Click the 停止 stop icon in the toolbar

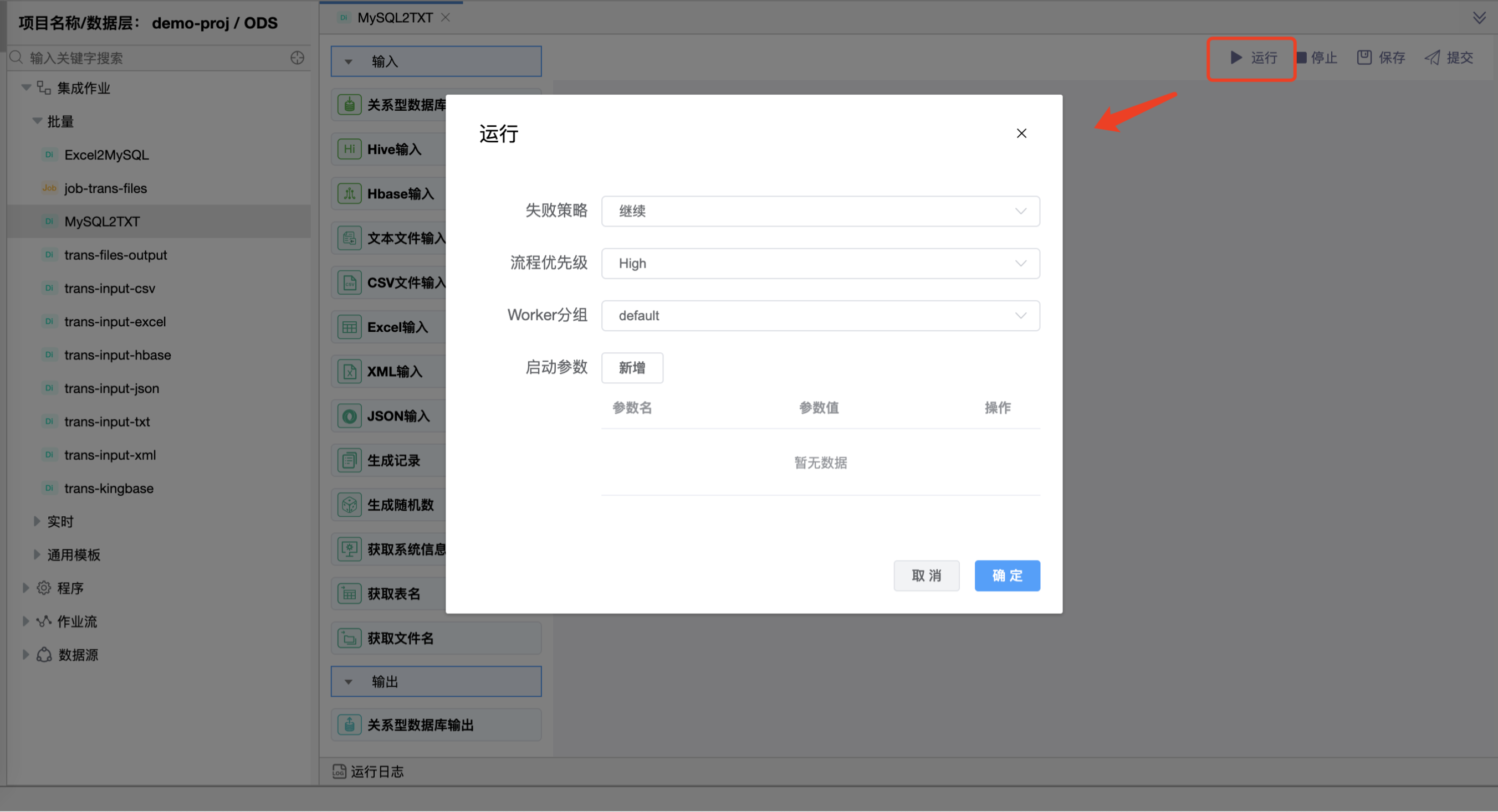(x=1302, y=58)
